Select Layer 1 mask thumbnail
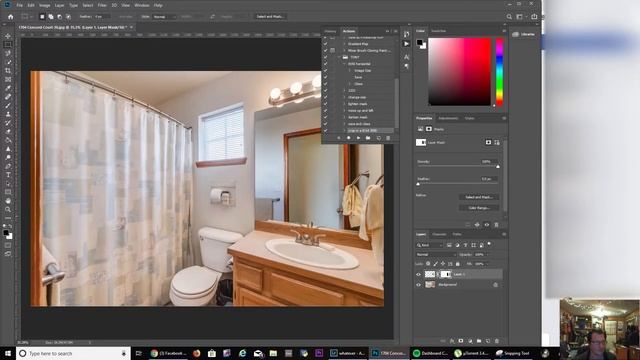Image resolution: width=640 pixels, height=360 pixels. (445, 274)
